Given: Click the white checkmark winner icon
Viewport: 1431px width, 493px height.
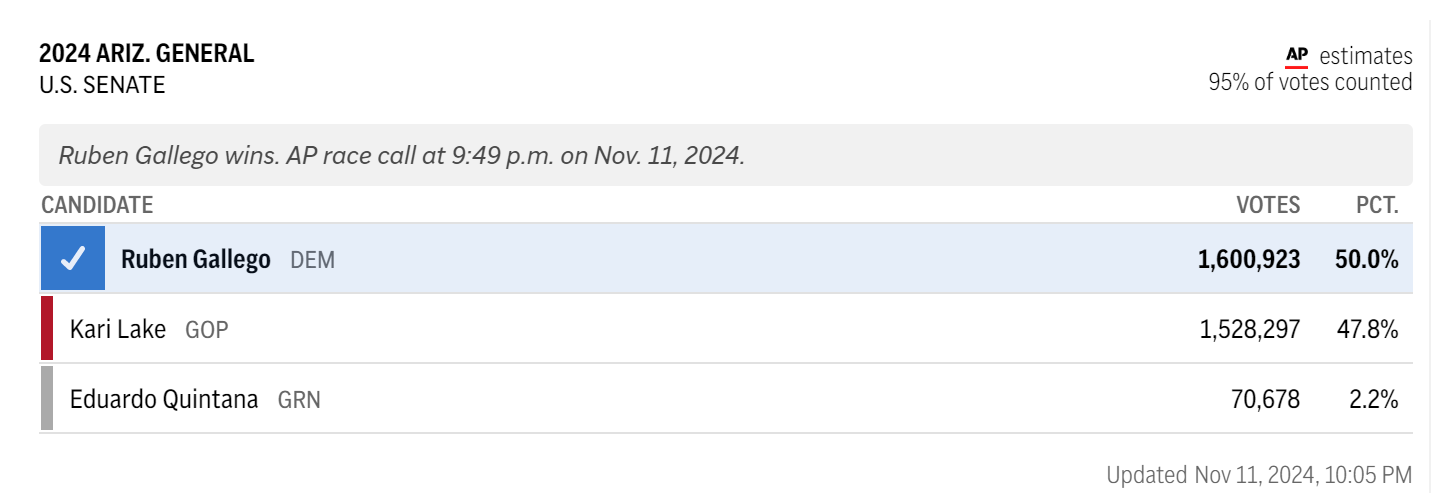Looking at the screenshot, I should (72, 258).
